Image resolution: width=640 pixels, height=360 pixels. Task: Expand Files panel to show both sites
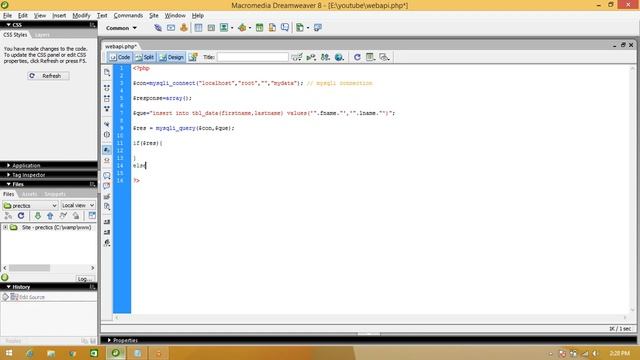pyautogui.click(x=92, y=216)
